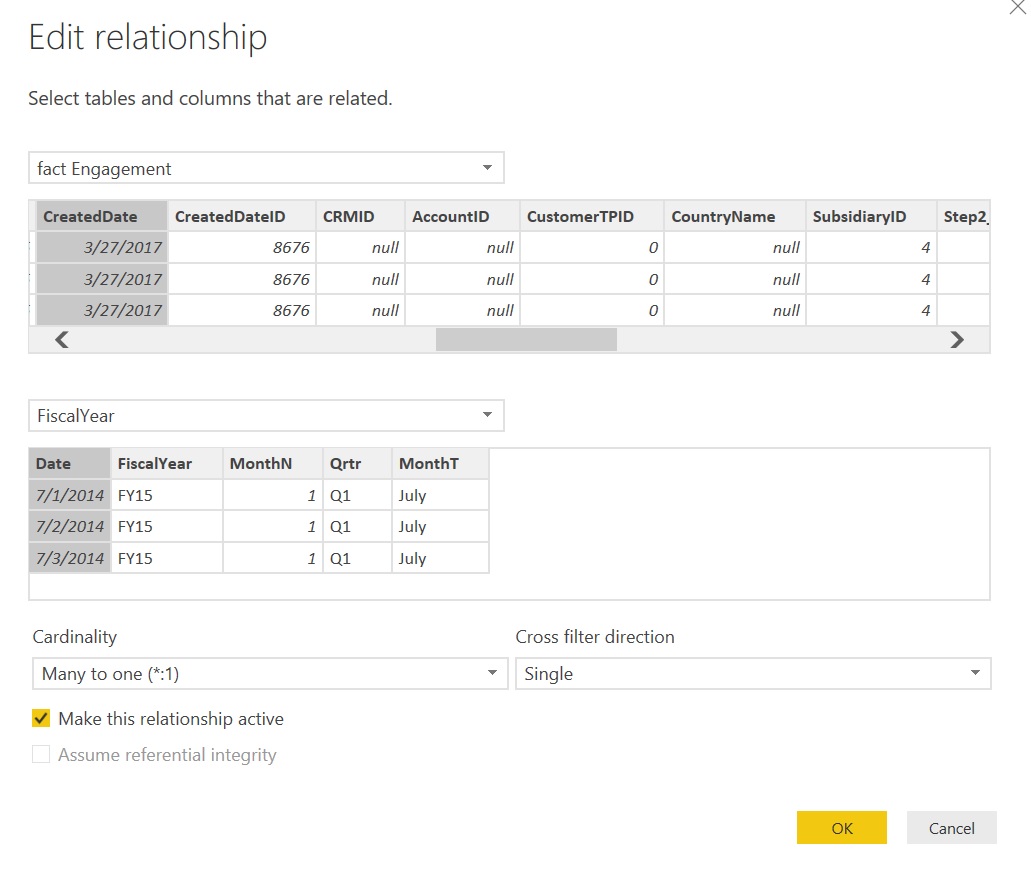Click the Cross filter direction label

595,636
